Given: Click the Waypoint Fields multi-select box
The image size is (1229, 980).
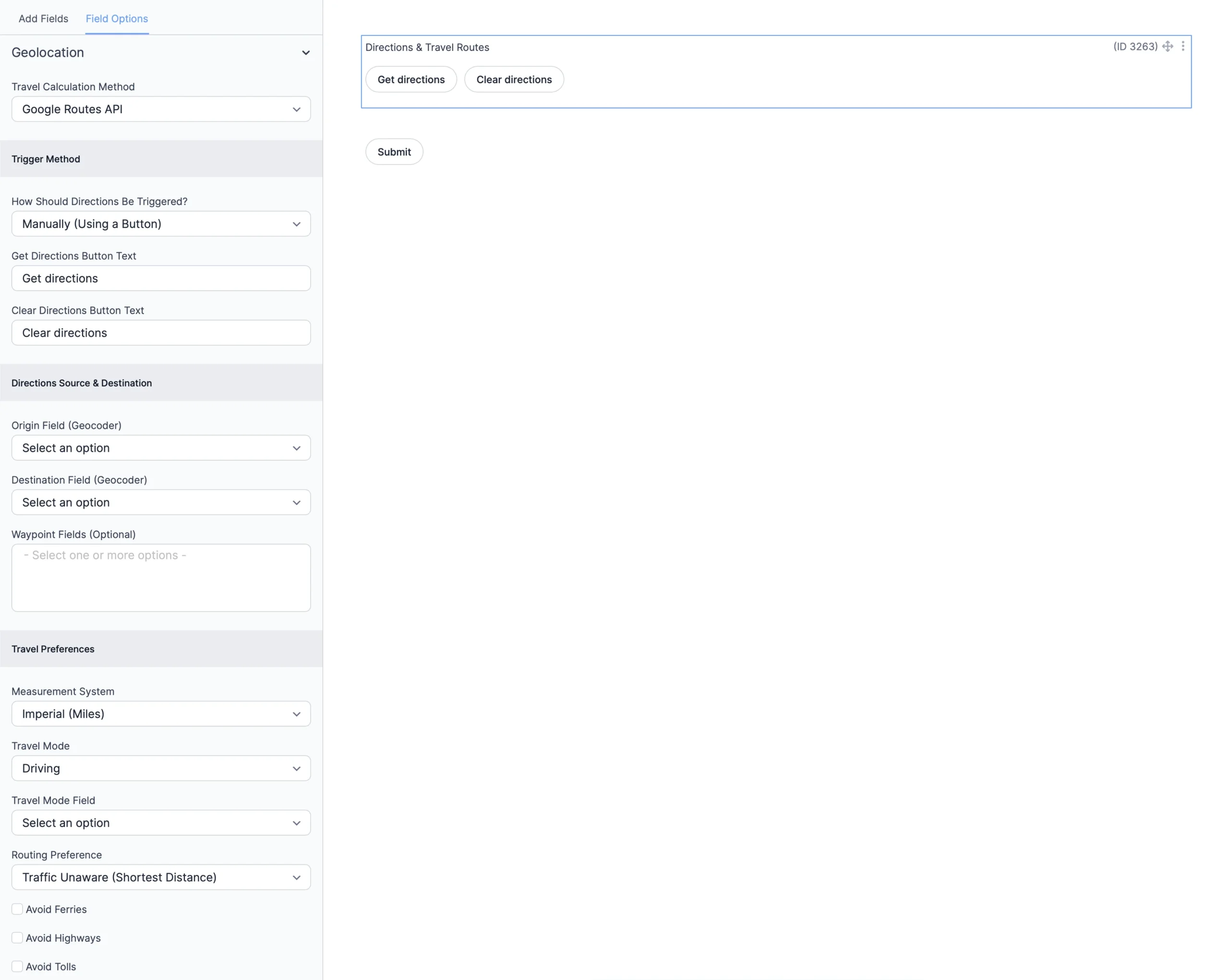Looking at the screenshot, I should [161, 577].
